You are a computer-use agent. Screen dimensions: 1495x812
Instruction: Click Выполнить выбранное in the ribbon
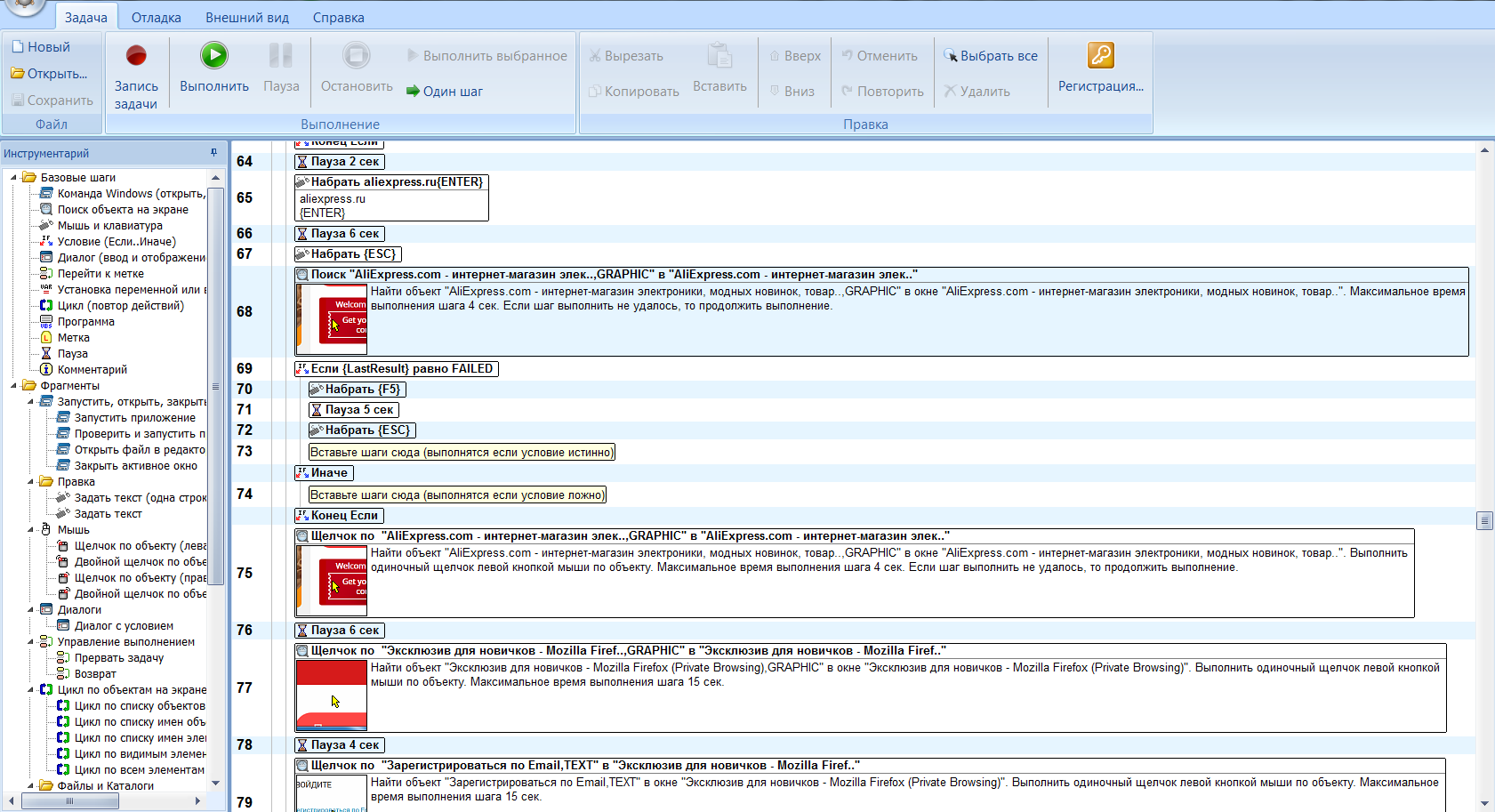(x=486, y=56)
